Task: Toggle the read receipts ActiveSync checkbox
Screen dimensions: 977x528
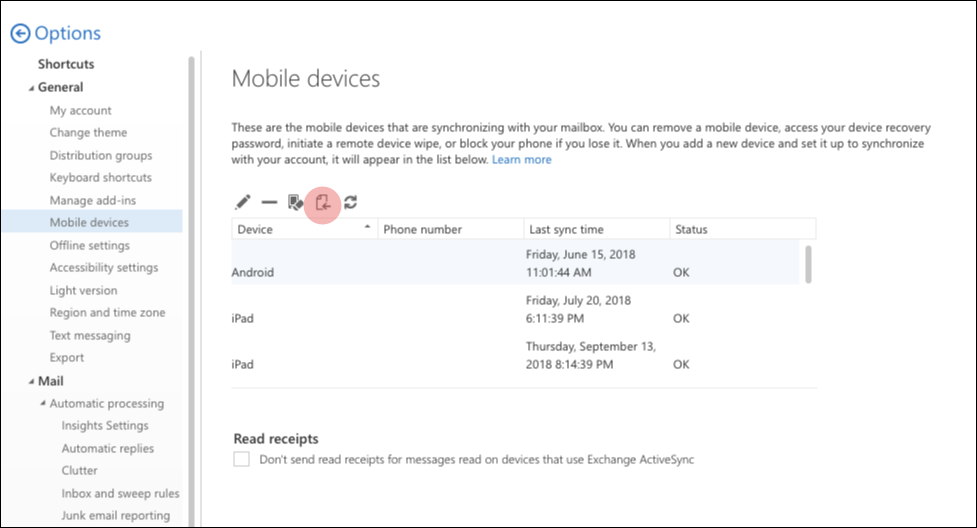Action: pos(241,459)
